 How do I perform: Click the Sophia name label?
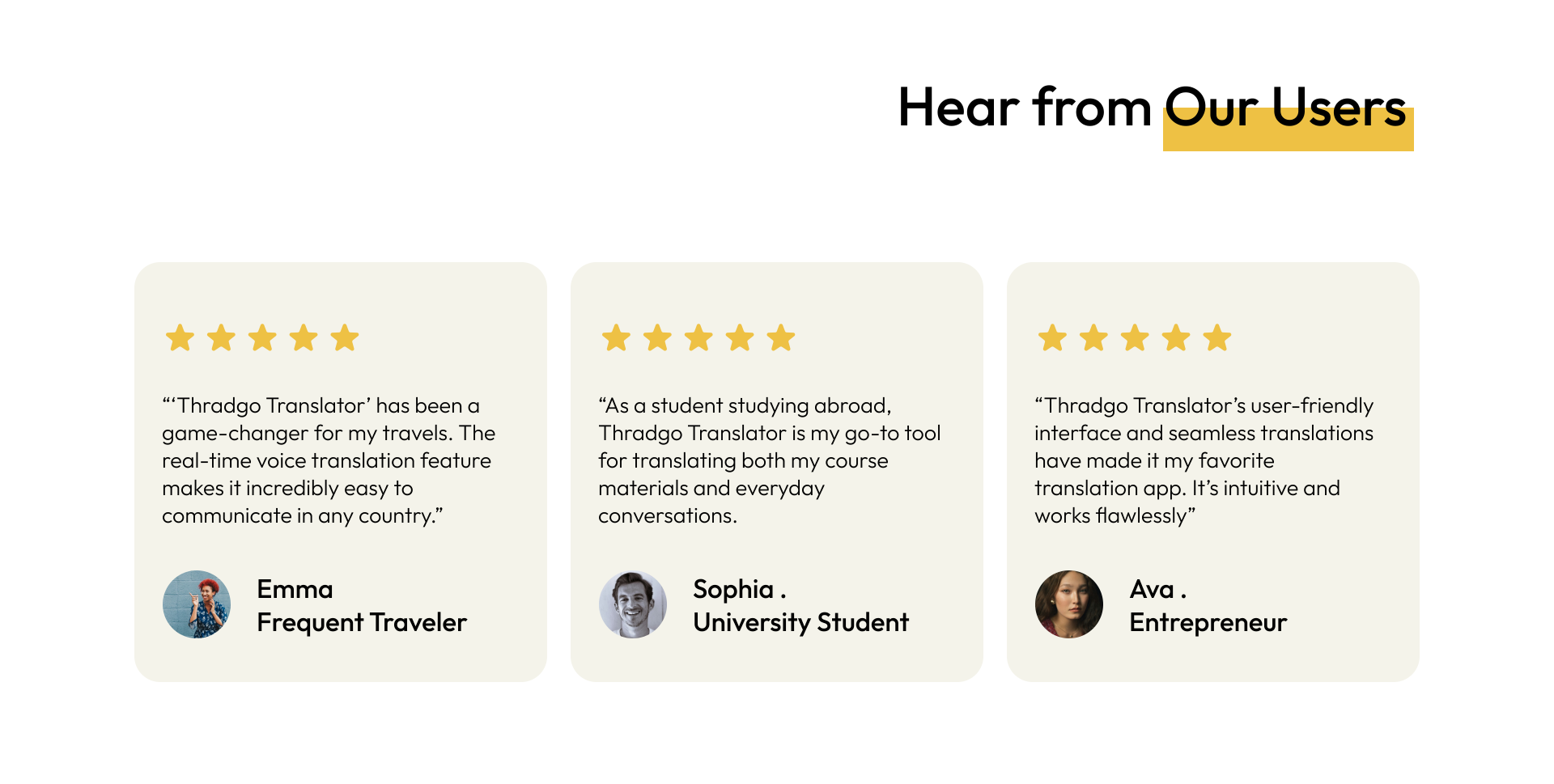(x=740, y=590)
